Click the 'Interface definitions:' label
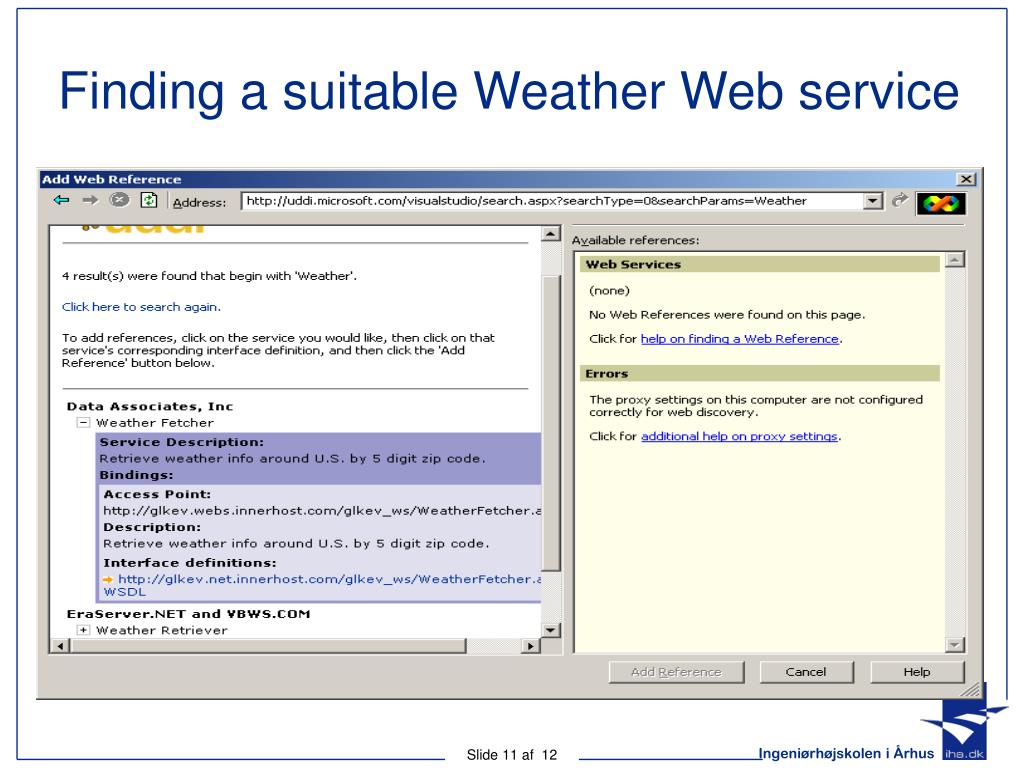Screen dimensions: 1024x768 pos(189,562)
